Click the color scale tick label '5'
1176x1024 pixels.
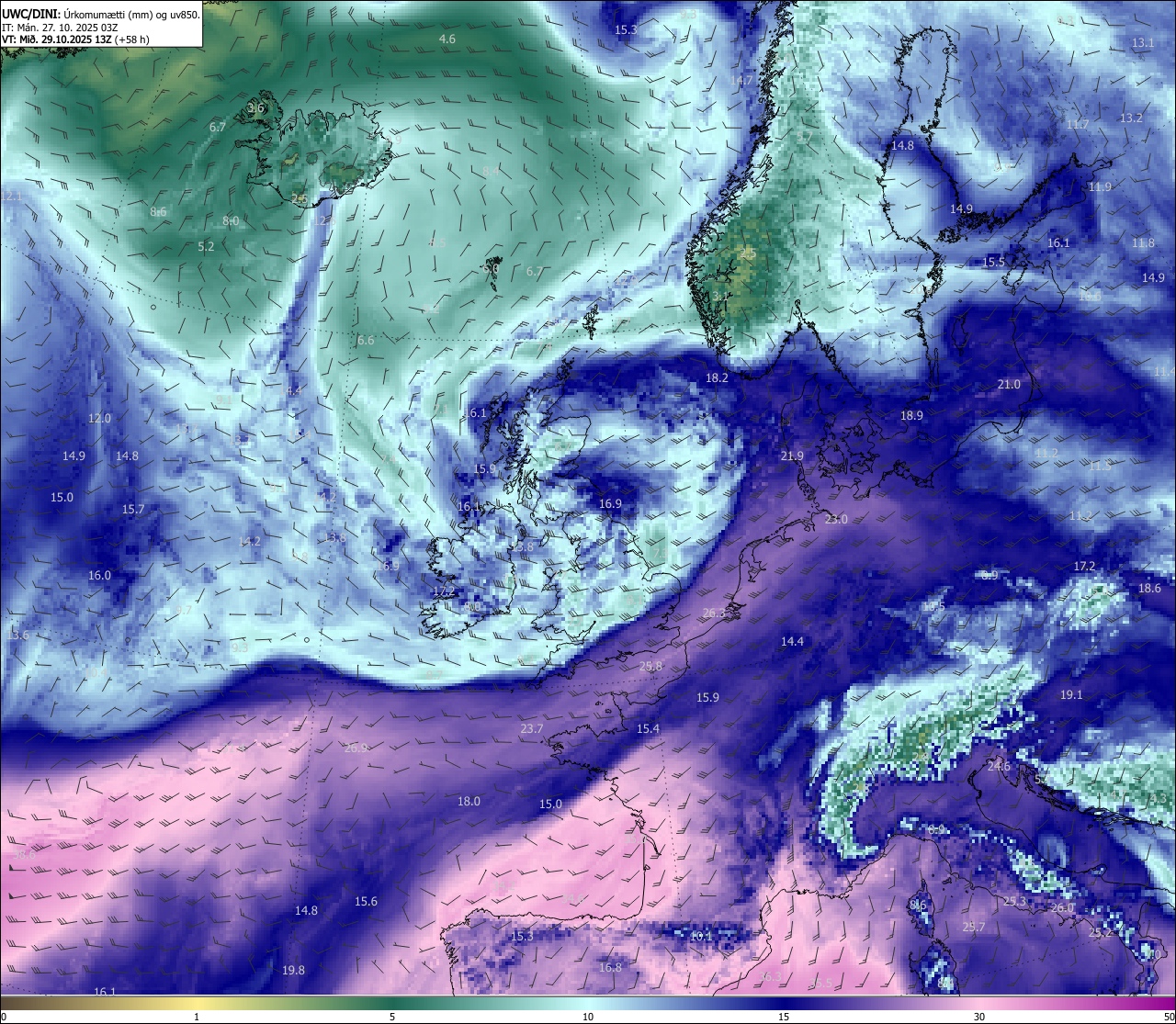pyautogui.click(x=392, y=1017)
